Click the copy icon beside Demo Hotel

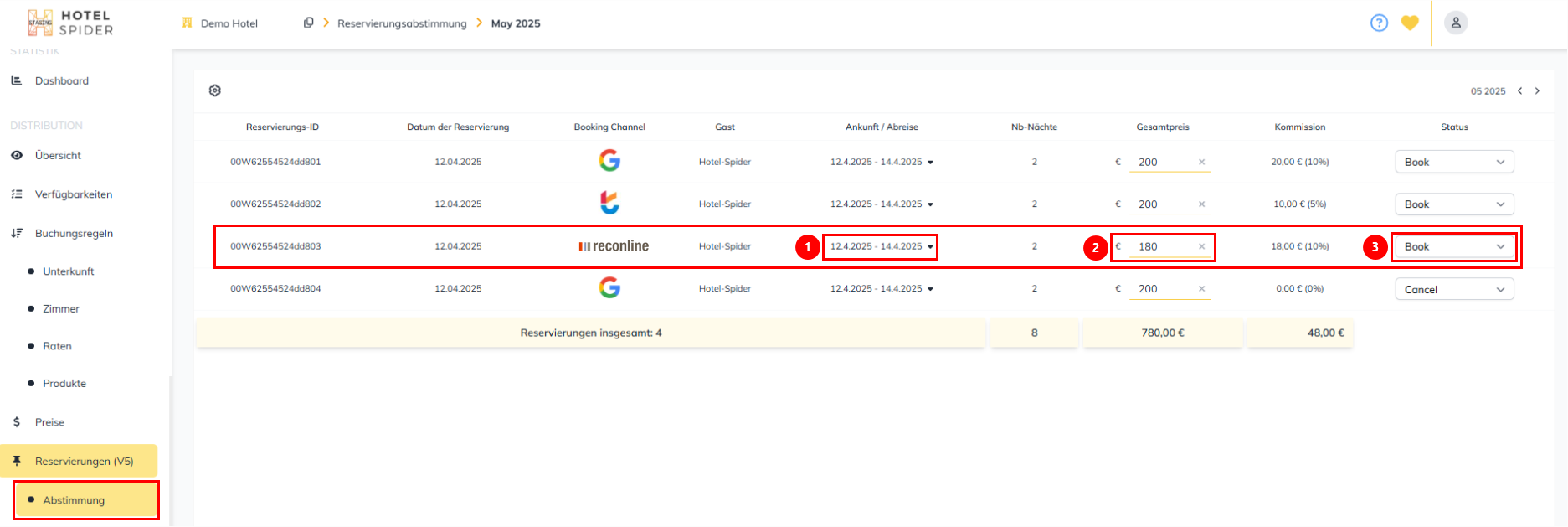pos(308,23)
